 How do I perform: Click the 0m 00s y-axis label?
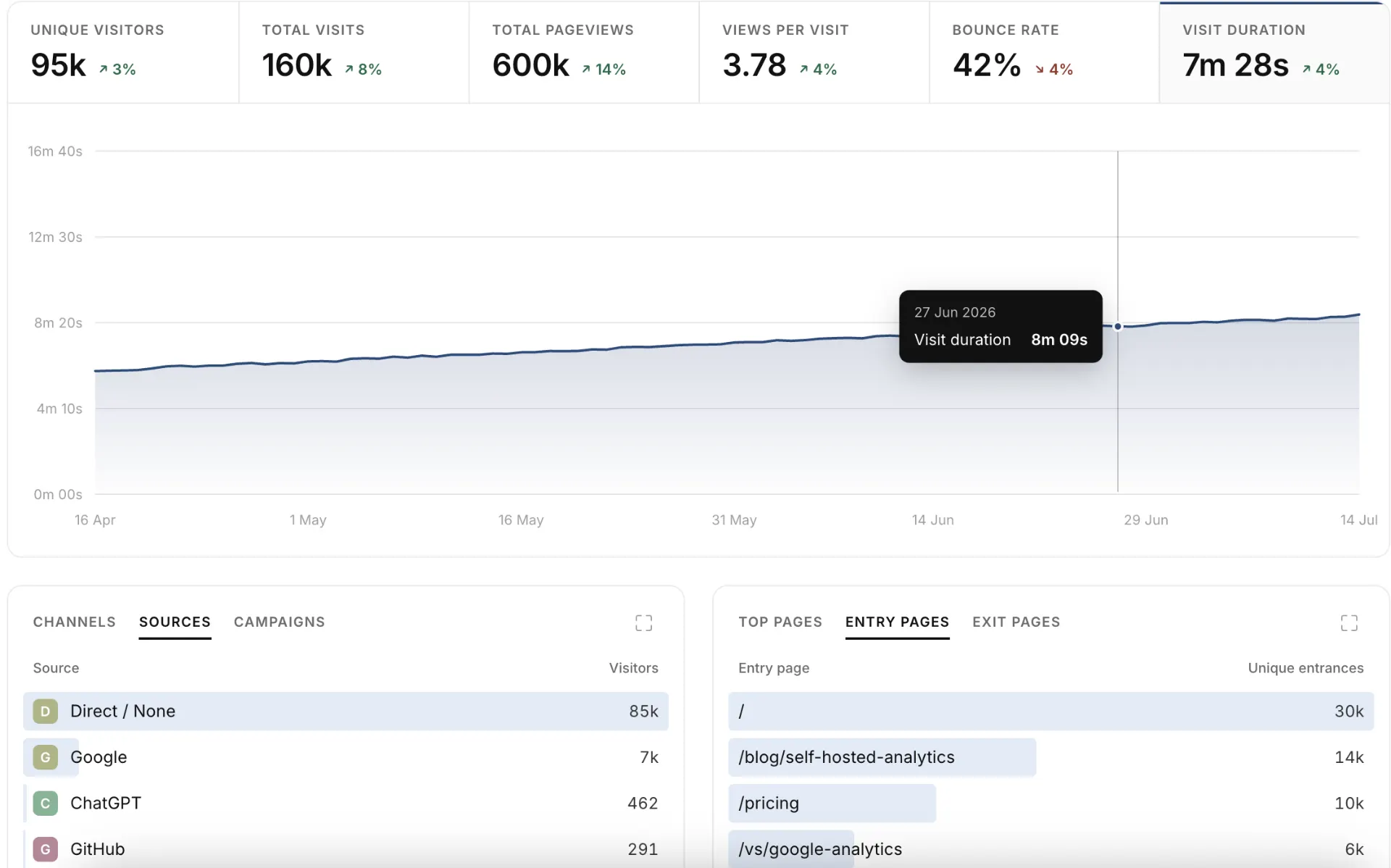tap(58, 494)
